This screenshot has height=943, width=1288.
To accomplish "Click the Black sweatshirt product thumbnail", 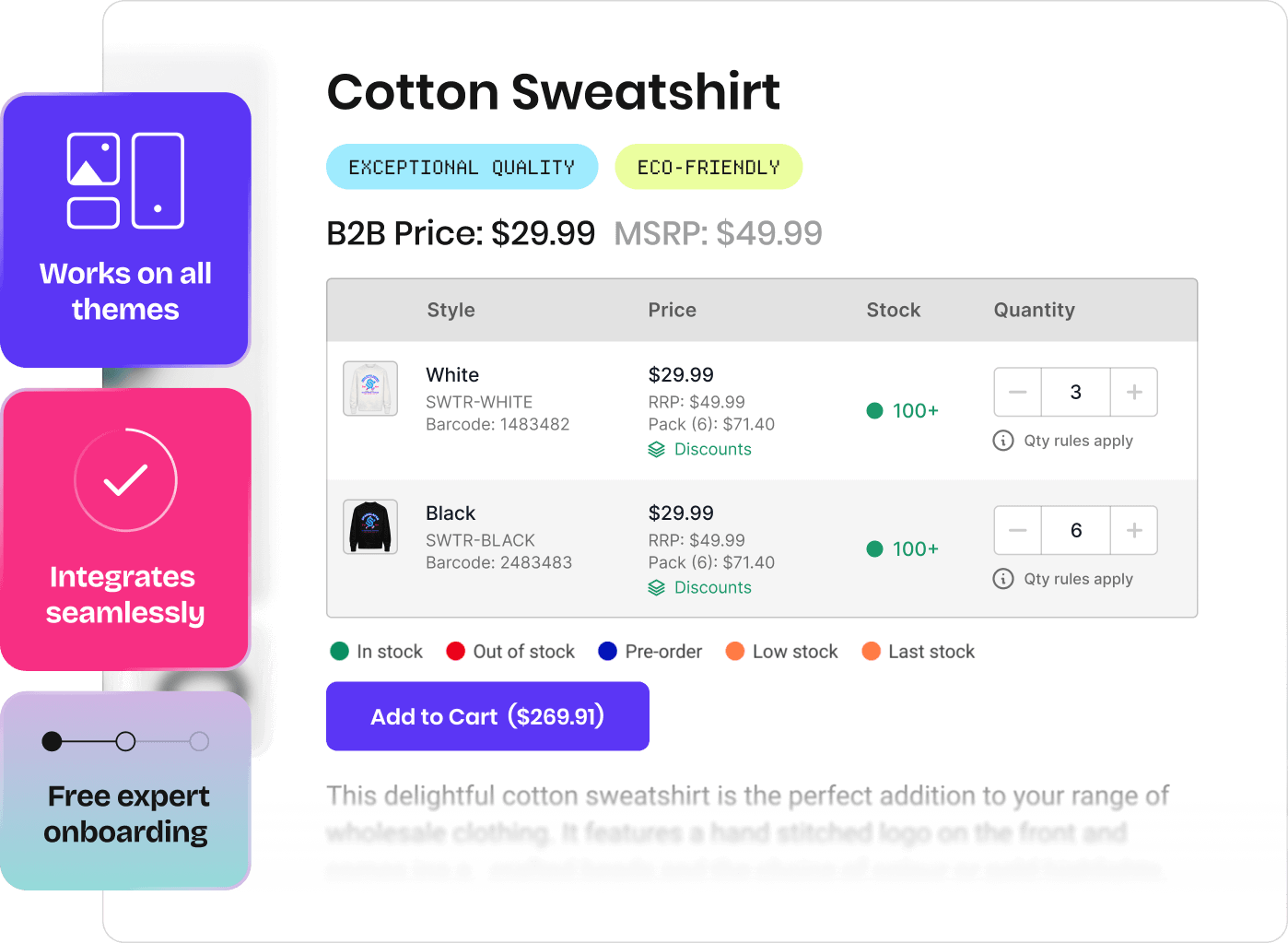I will click(x=370, y=526).
